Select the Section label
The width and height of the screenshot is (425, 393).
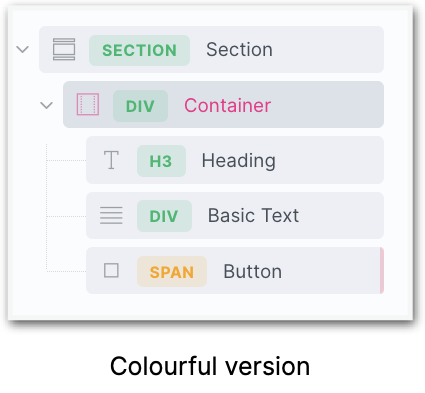click(x=239, y=50)
